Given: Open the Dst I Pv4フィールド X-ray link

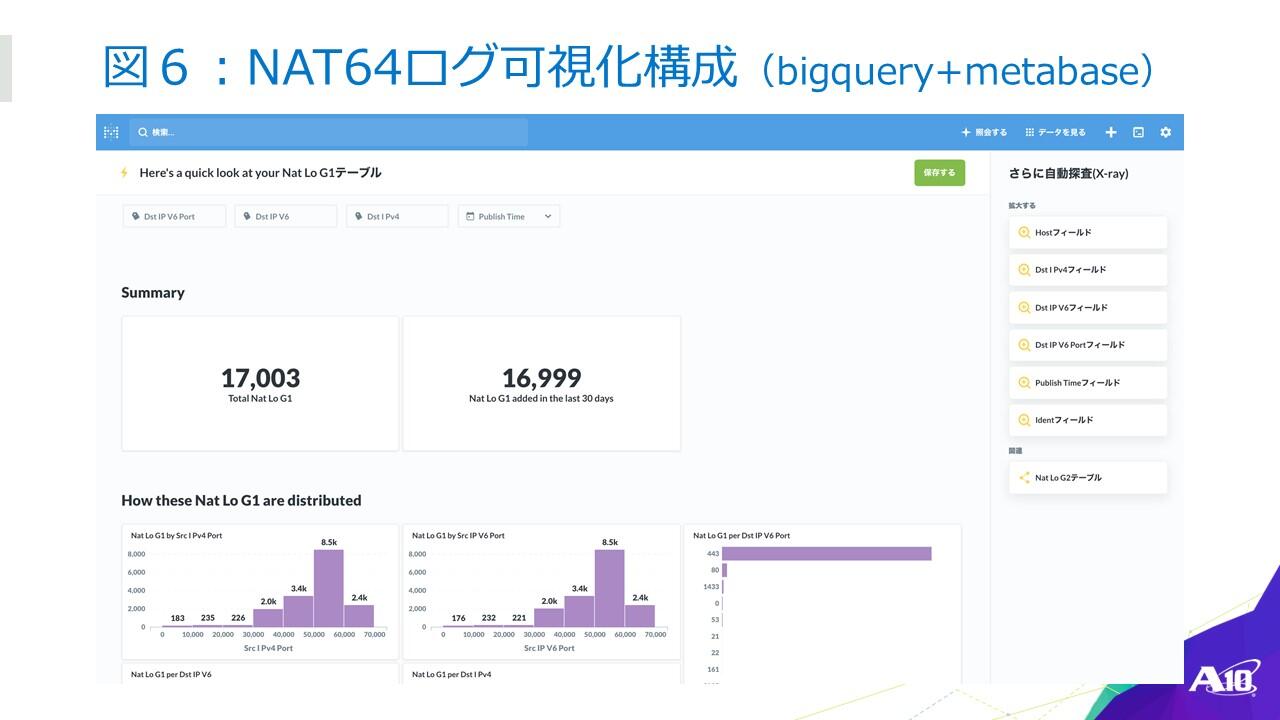Looking at the screenshot, I should (1088, 270).
